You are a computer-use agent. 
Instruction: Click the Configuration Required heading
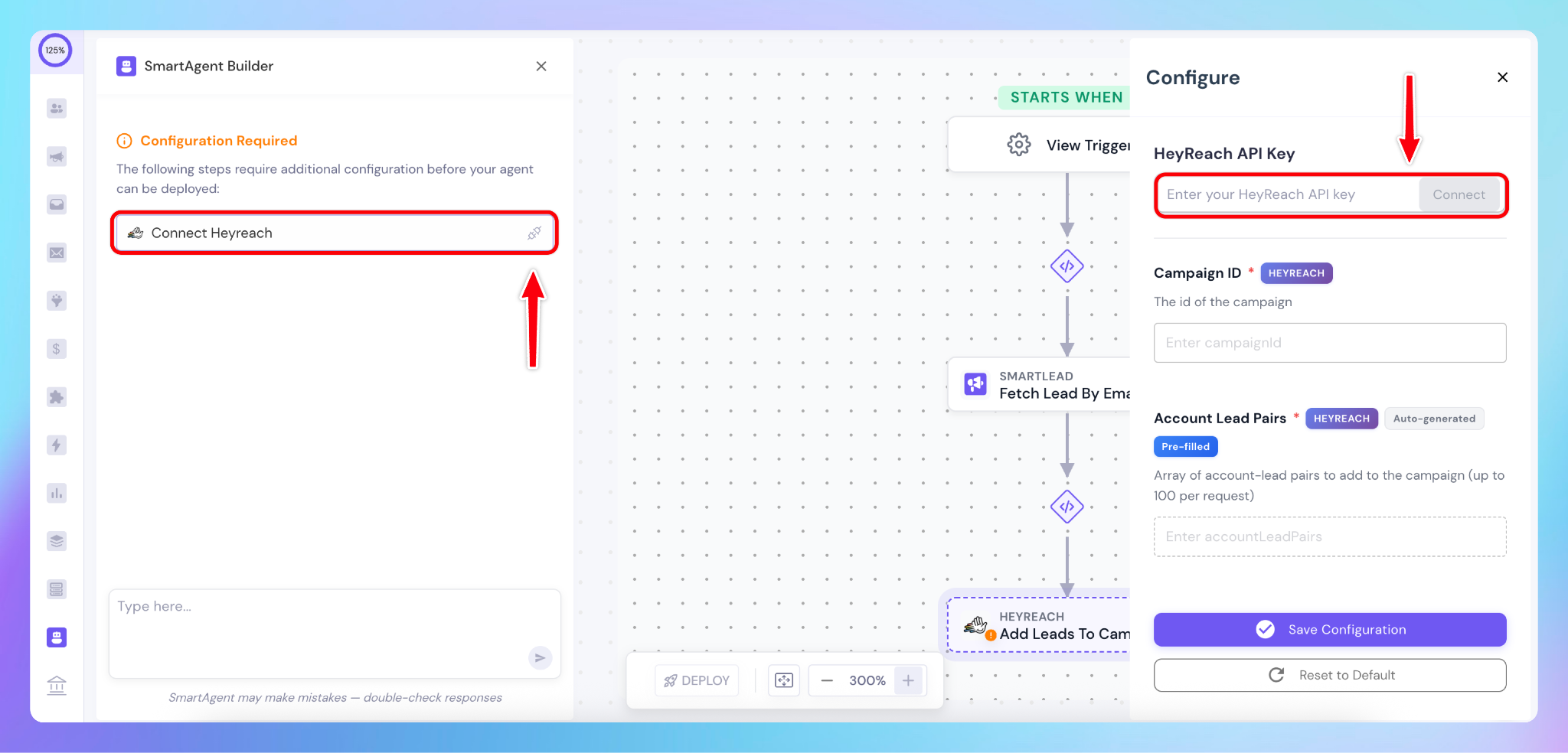[x=218, y=141]
